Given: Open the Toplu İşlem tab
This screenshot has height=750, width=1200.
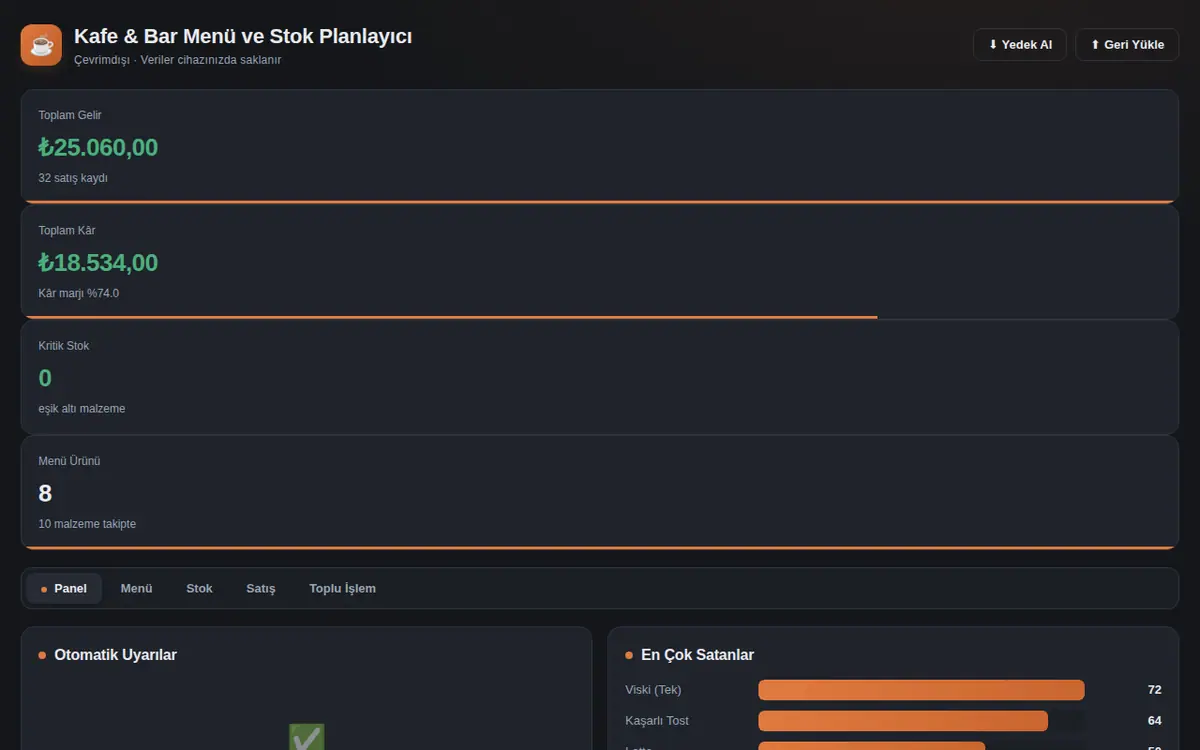Looking at the screenshot, I should 342,588.
